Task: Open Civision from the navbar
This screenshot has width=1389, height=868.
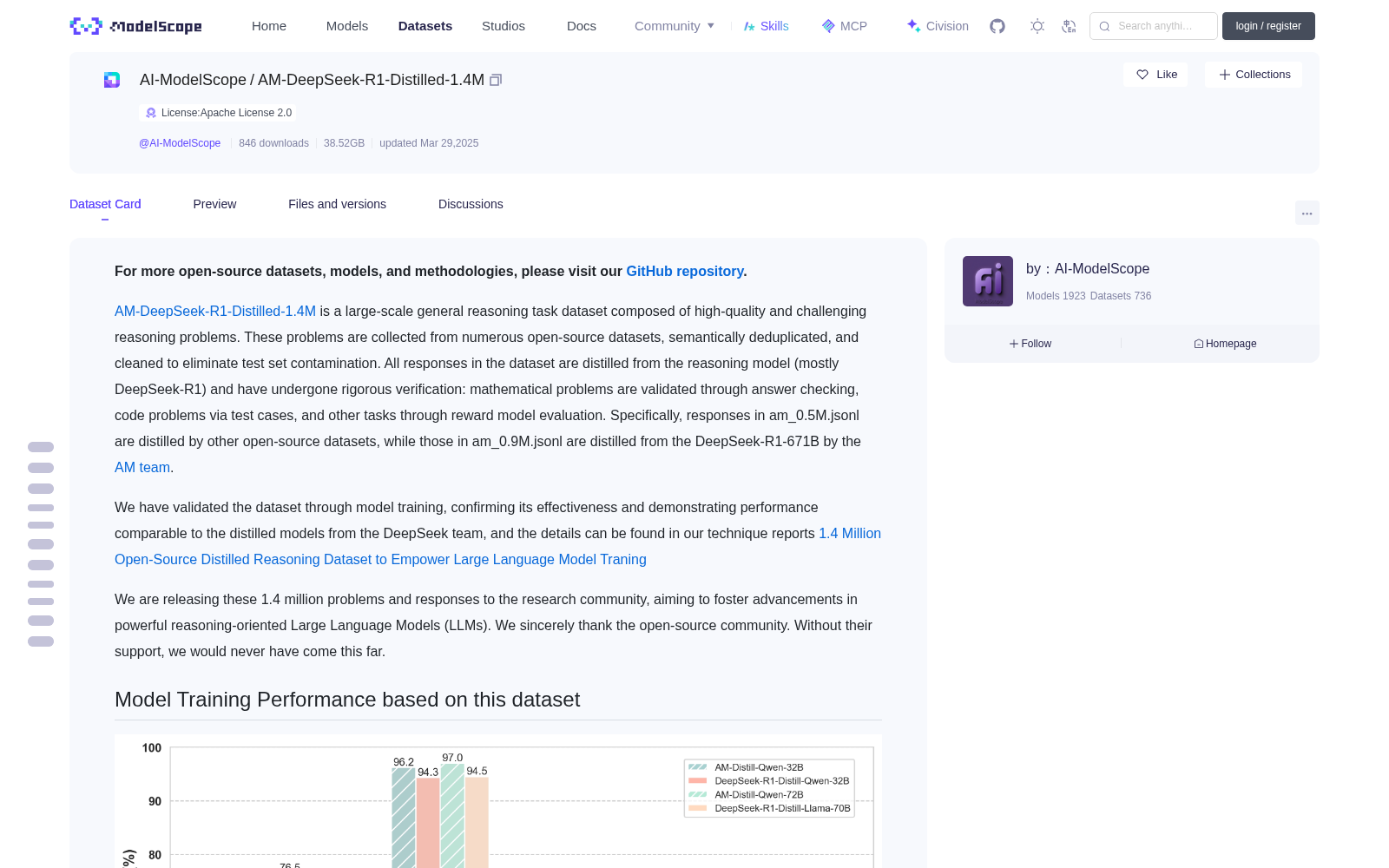Action: pyautogui.click(x=937, y=26)
